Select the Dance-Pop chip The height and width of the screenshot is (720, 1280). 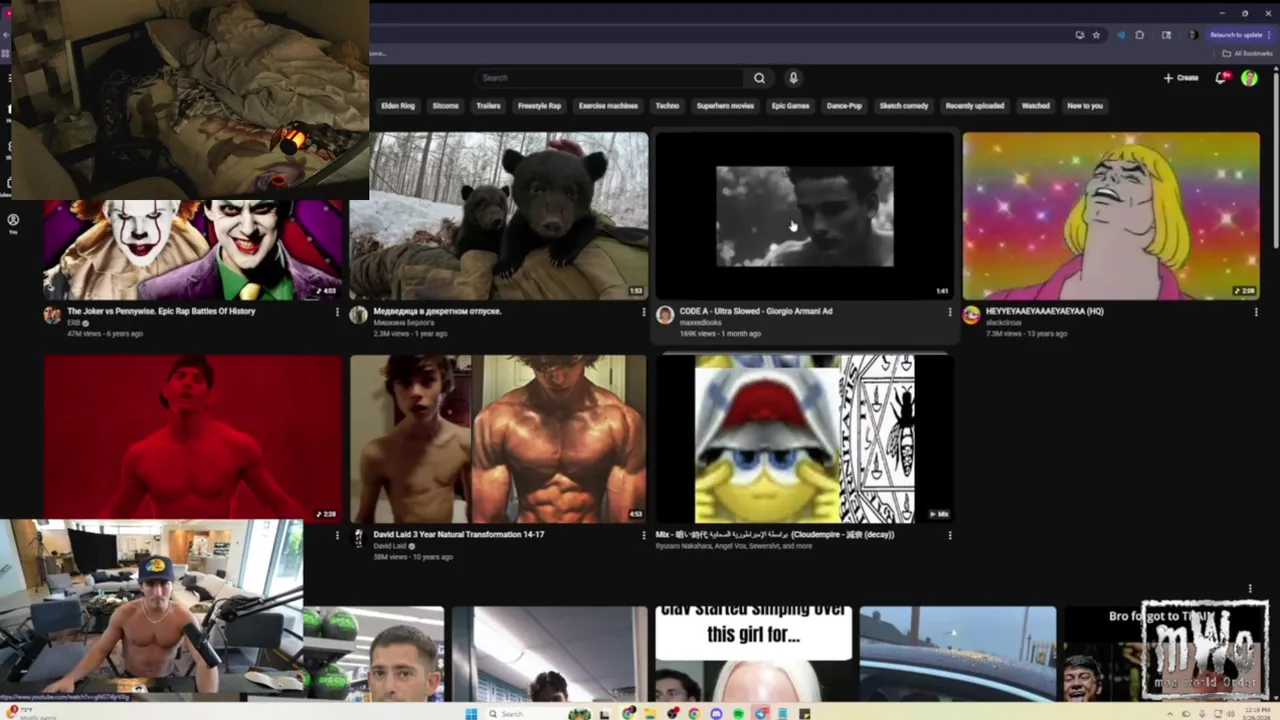pos(844,106)
